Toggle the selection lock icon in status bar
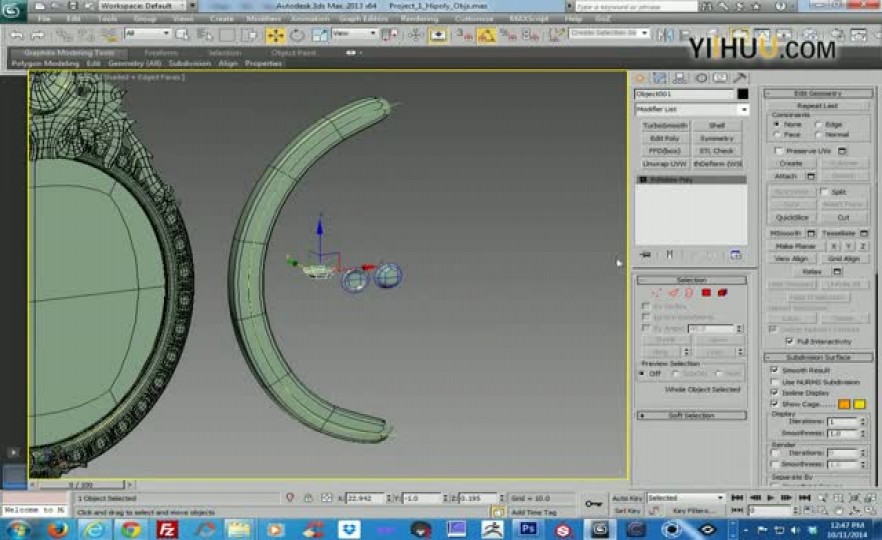882x540 pixels. pos(308,498)
